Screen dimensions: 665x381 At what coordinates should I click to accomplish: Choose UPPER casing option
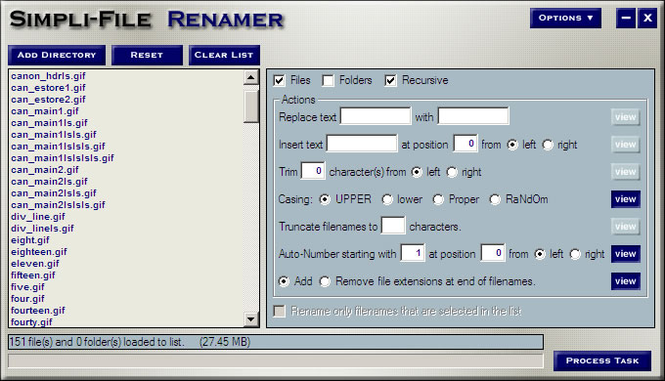tap(325, 199)
